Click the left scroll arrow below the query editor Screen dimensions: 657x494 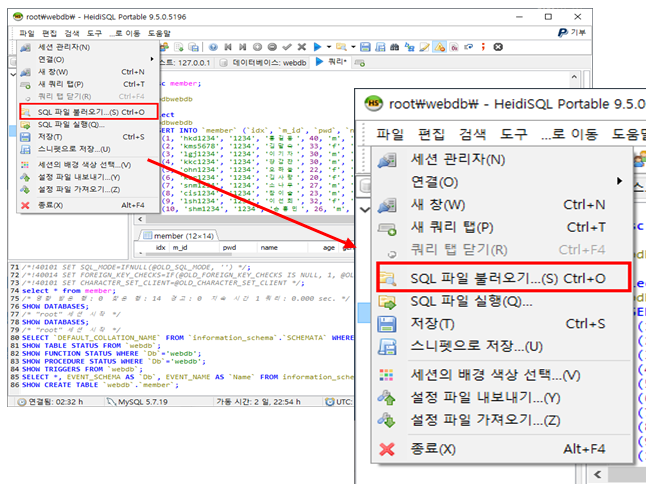click(140, 219)
